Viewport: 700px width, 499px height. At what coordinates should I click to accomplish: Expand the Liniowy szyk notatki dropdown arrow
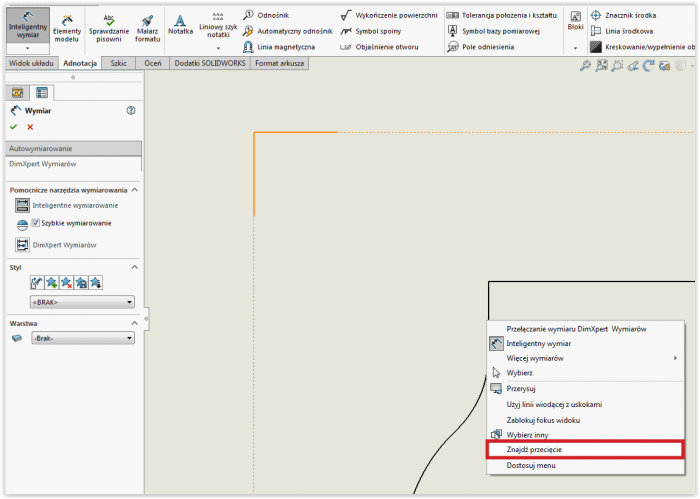click(218, 48)
